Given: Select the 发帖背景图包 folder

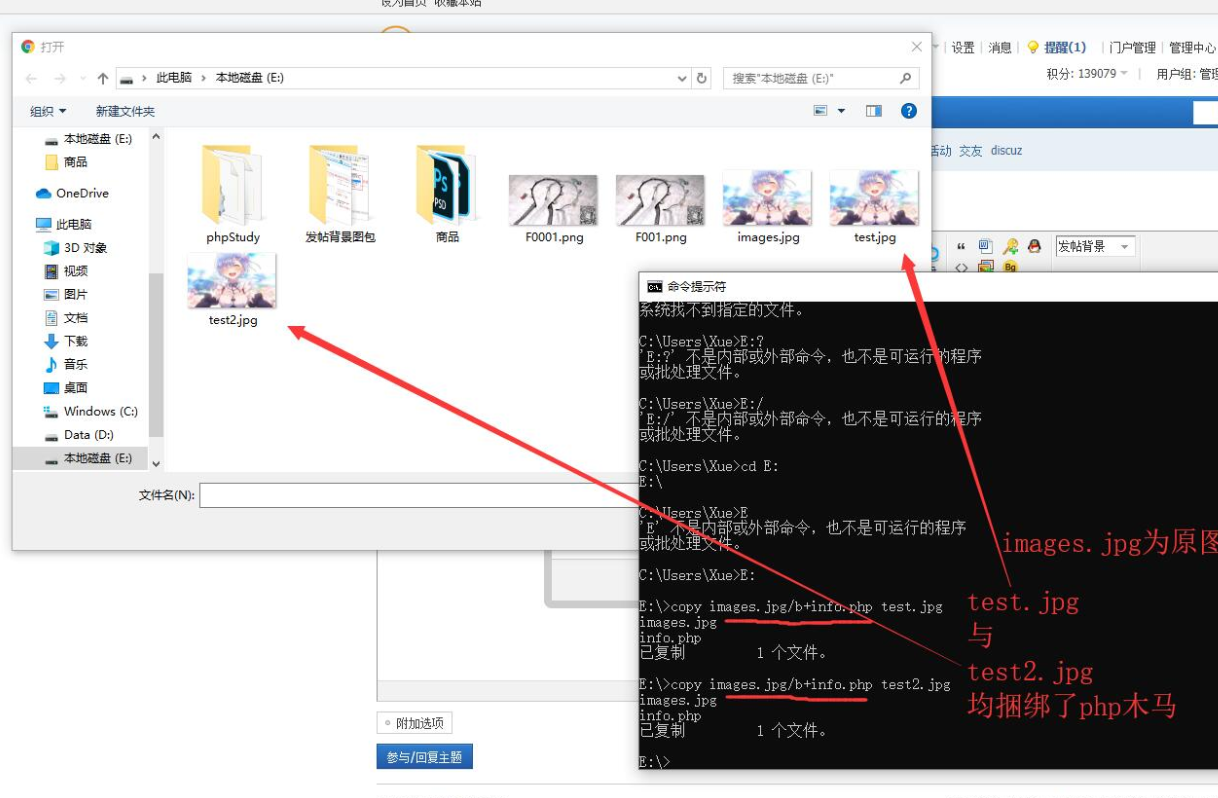Looking at the screenshot, I should click(x=340, y=194).
